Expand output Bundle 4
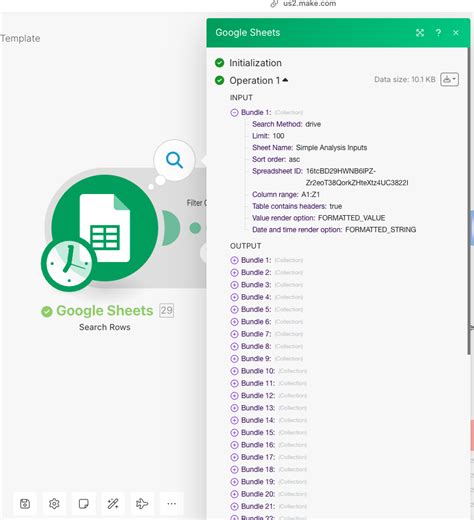 point(234,297)
